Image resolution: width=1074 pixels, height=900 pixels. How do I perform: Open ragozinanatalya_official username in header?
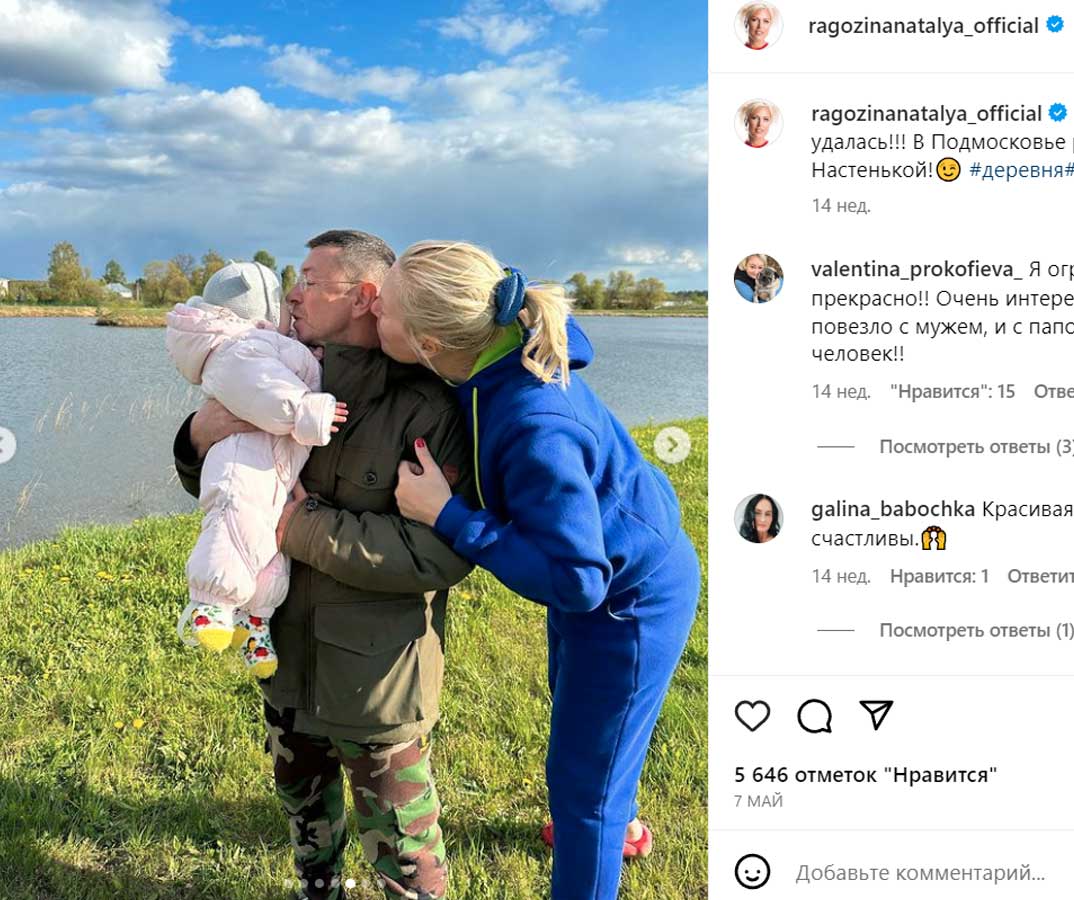click(x=923, y=26)
